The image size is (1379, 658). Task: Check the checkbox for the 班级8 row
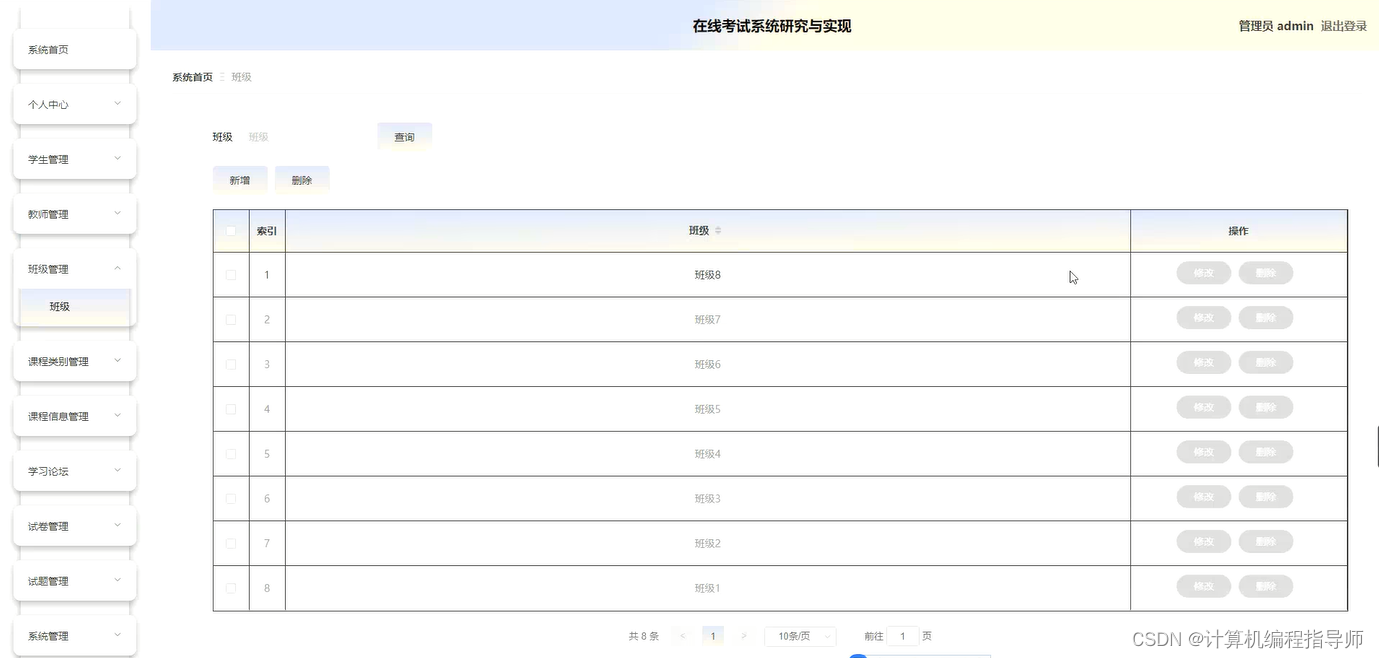(231, 274)
